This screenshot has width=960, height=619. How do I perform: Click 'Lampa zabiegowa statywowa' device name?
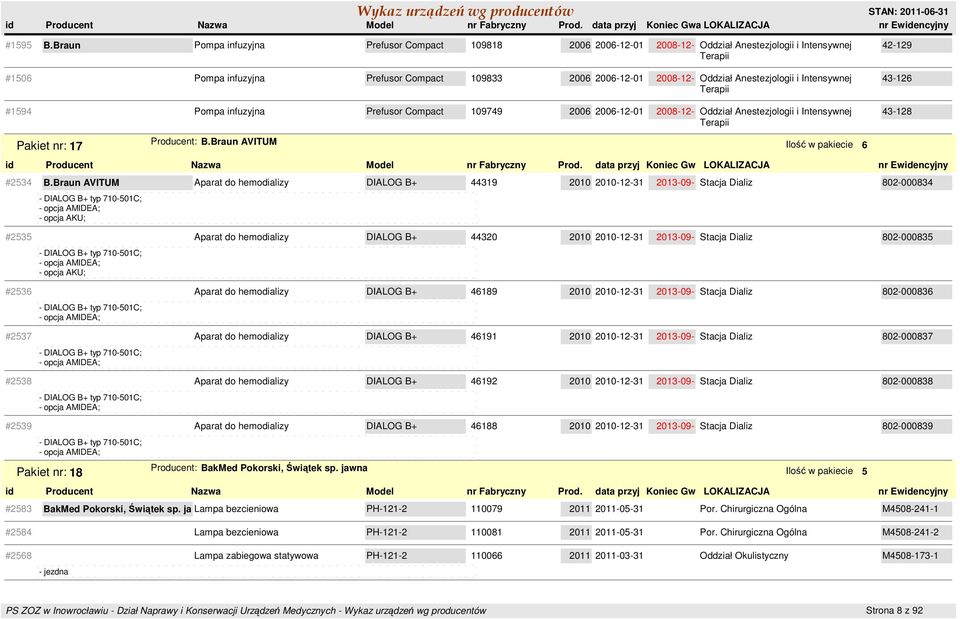(256, 555)
